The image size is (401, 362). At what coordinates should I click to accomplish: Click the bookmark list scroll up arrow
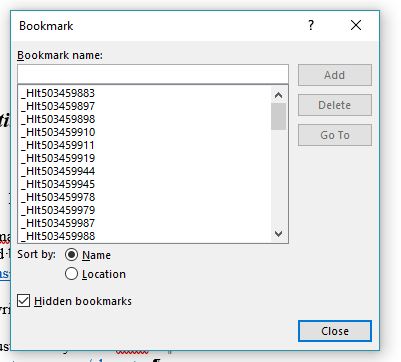tap(278, 95)
